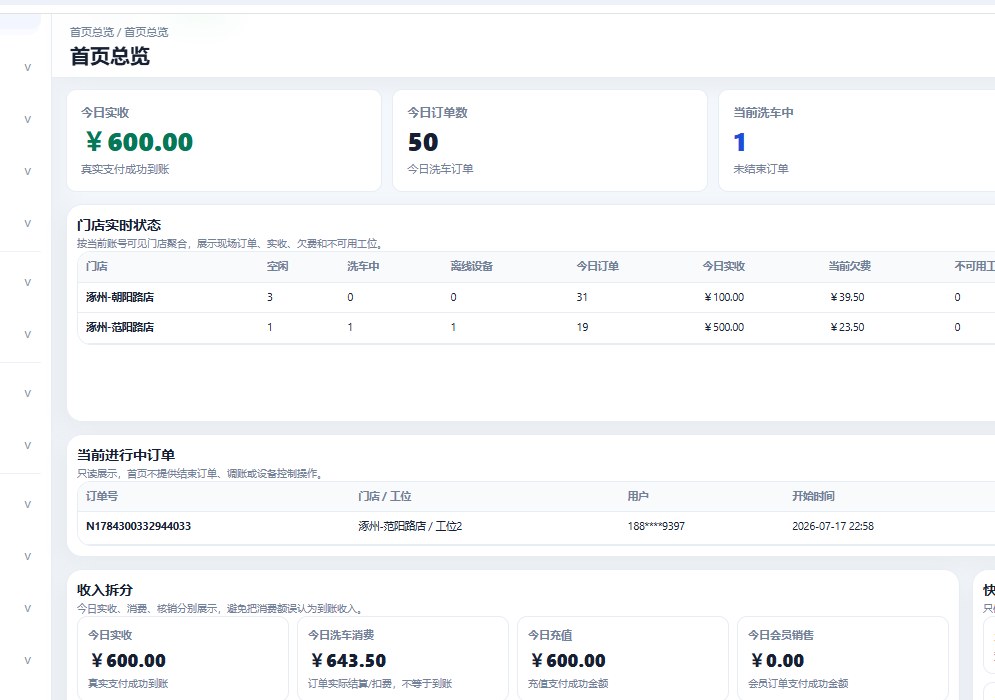
Task: Click ¥100.00 今日实收 for 朝阳路店
Action: click(723, 297)
